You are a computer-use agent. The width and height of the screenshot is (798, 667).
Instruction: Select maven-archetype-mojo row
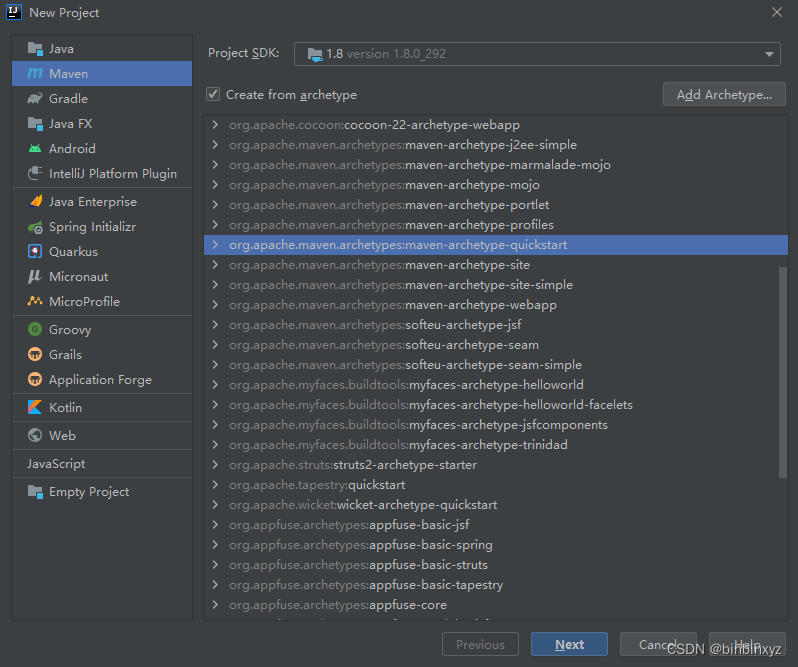[496, 185]
